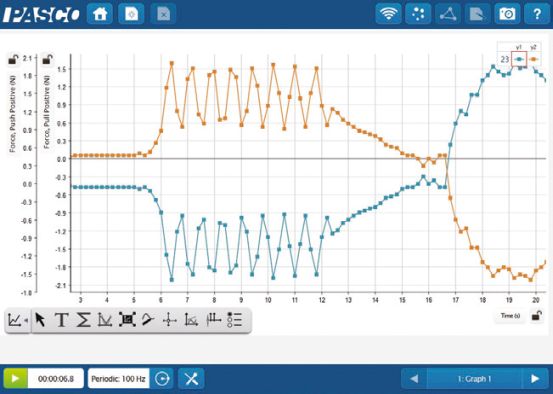Toggle lock on Push Positive axis
Viewport: 553px width, 394px height.
coord(13,59)
